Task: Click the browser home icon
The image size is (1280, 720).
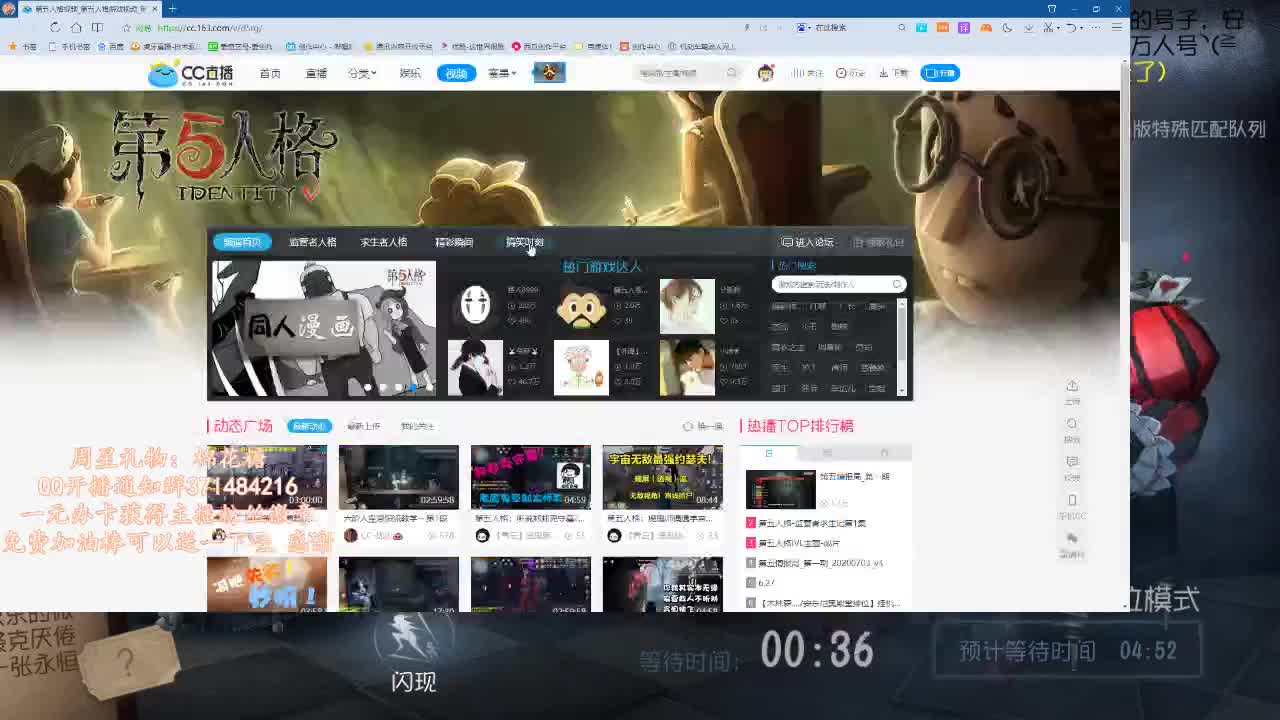Action: (76, 28)
